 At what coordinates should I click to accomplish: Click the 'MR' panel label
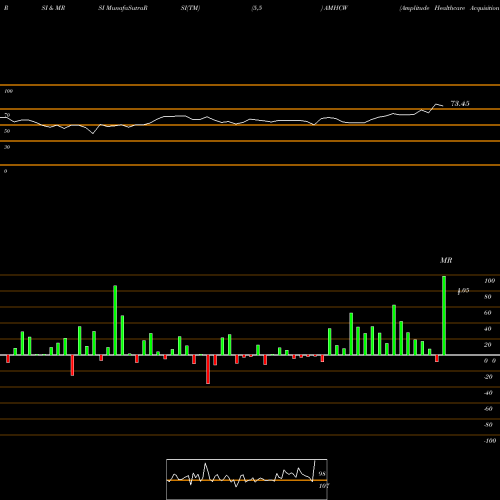[446, 260]
